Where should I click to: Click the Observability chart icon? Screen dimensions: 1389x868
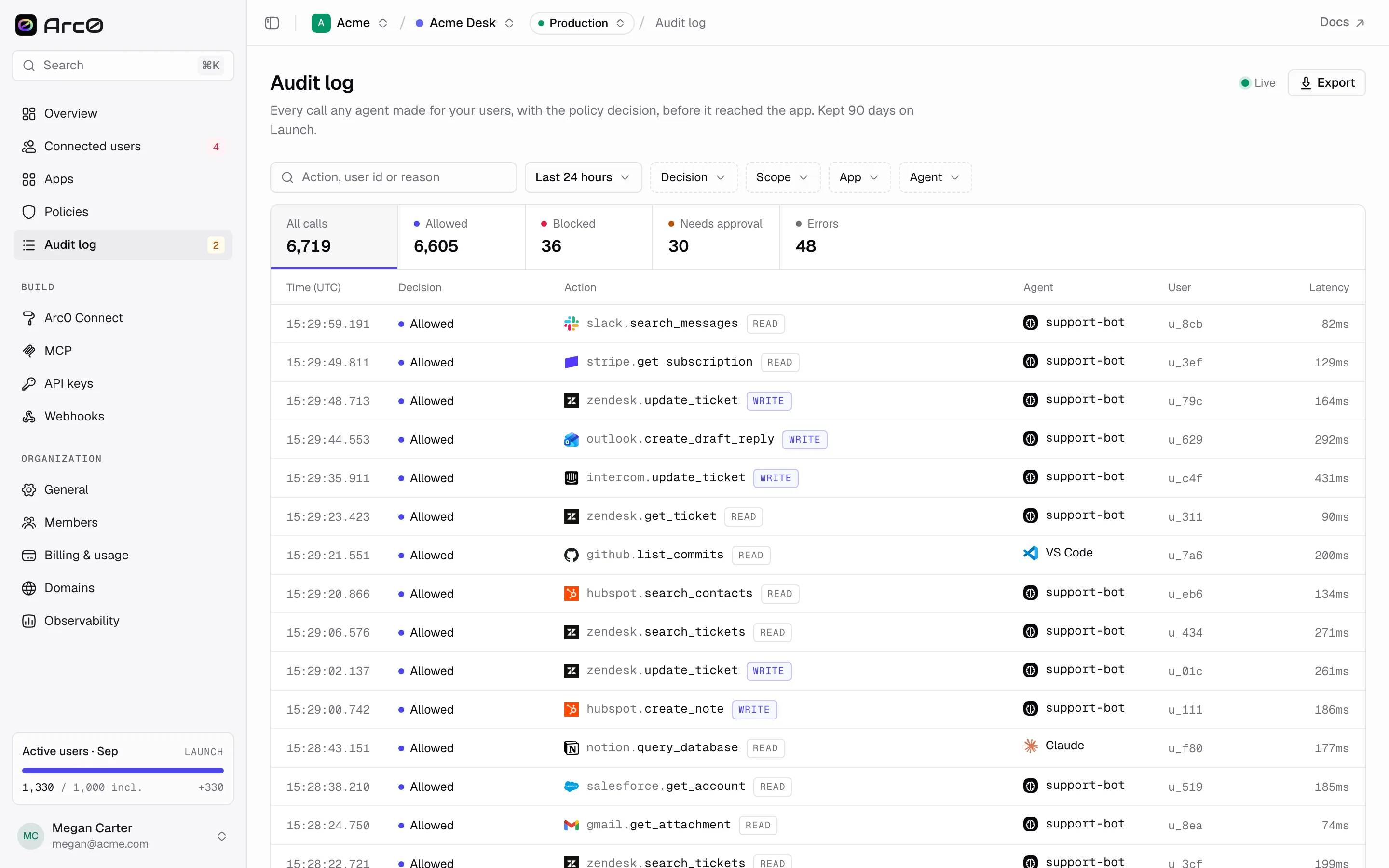29,621
